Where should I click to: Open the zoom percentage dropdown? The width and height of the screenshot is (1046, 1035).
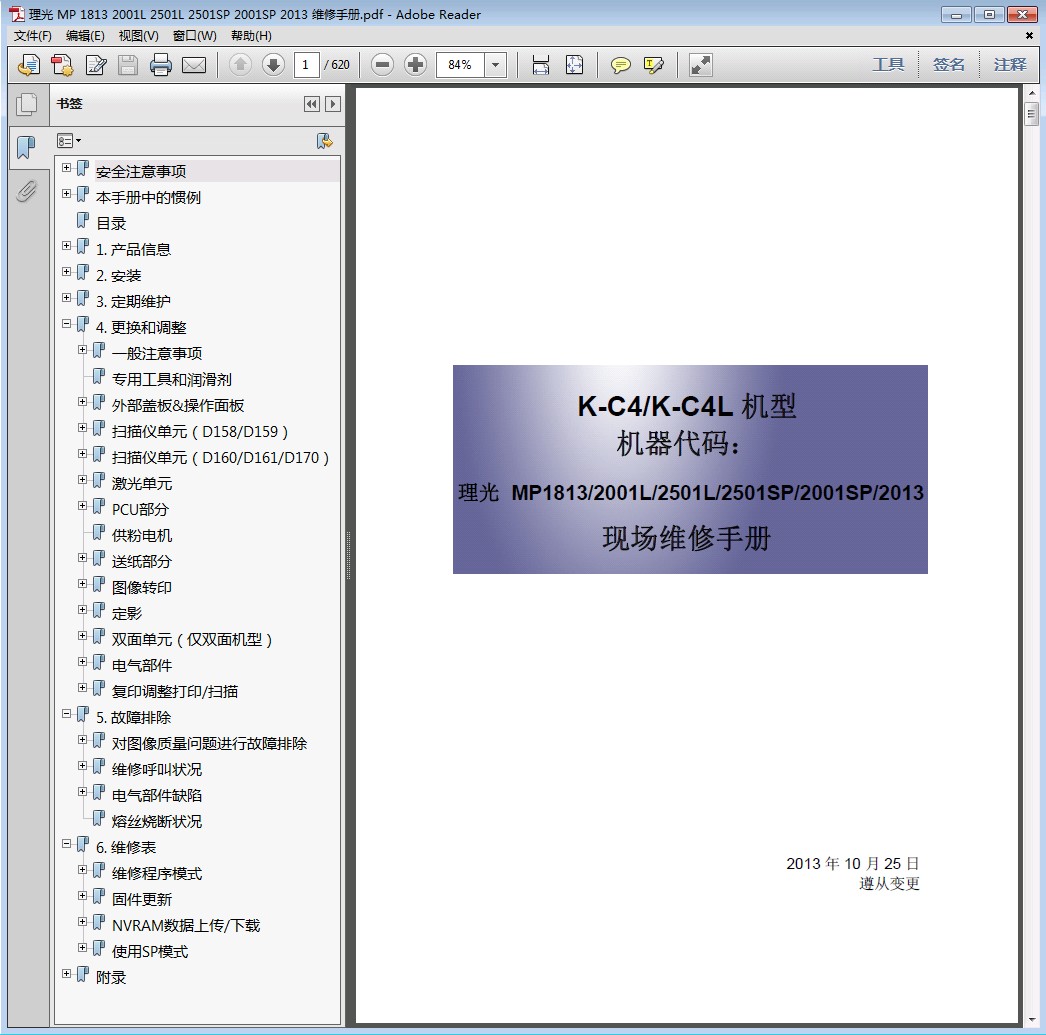point(496,65)
